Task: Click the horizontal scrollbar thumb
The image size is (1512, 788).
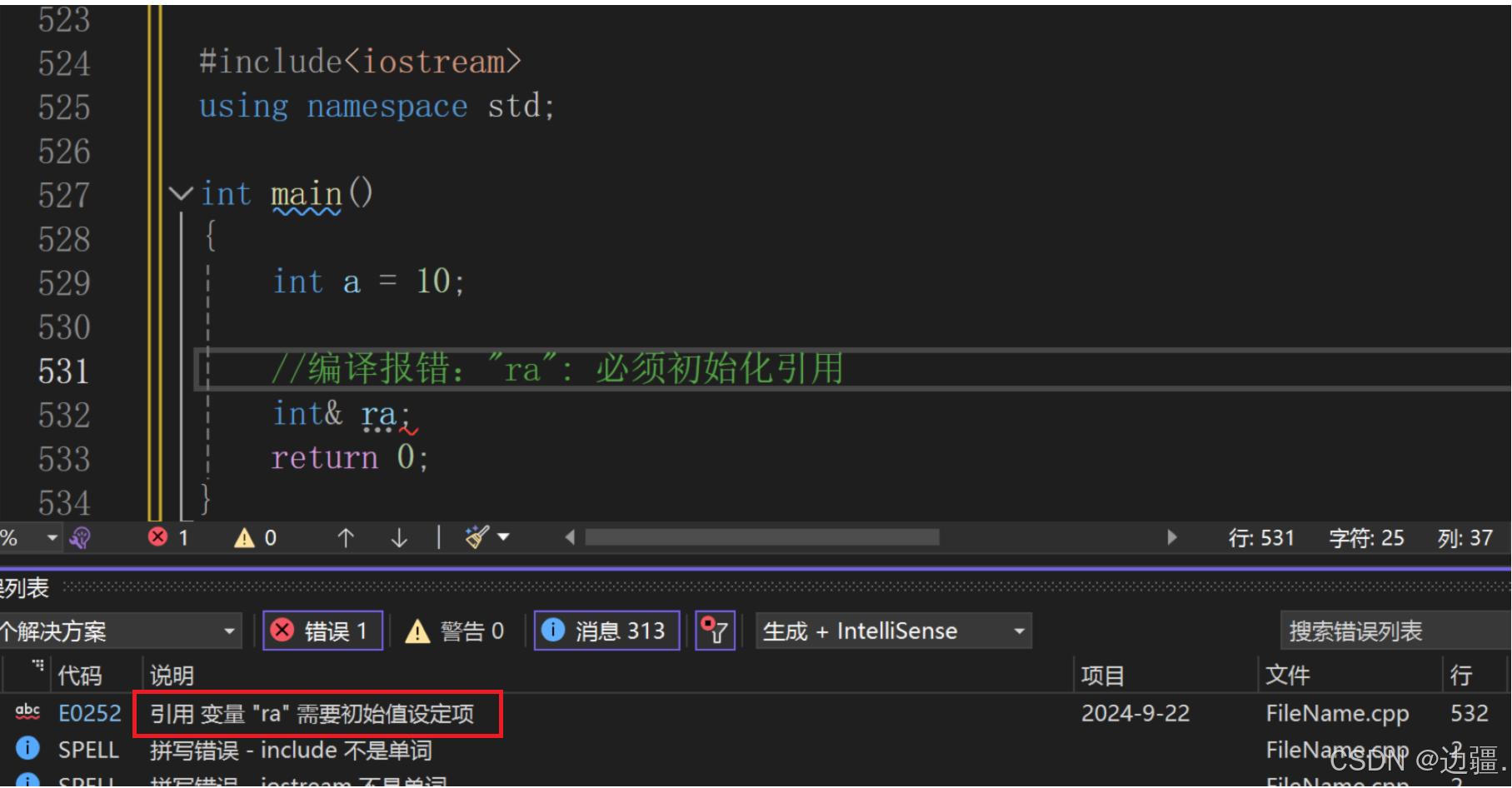Action: pos(762,537)
